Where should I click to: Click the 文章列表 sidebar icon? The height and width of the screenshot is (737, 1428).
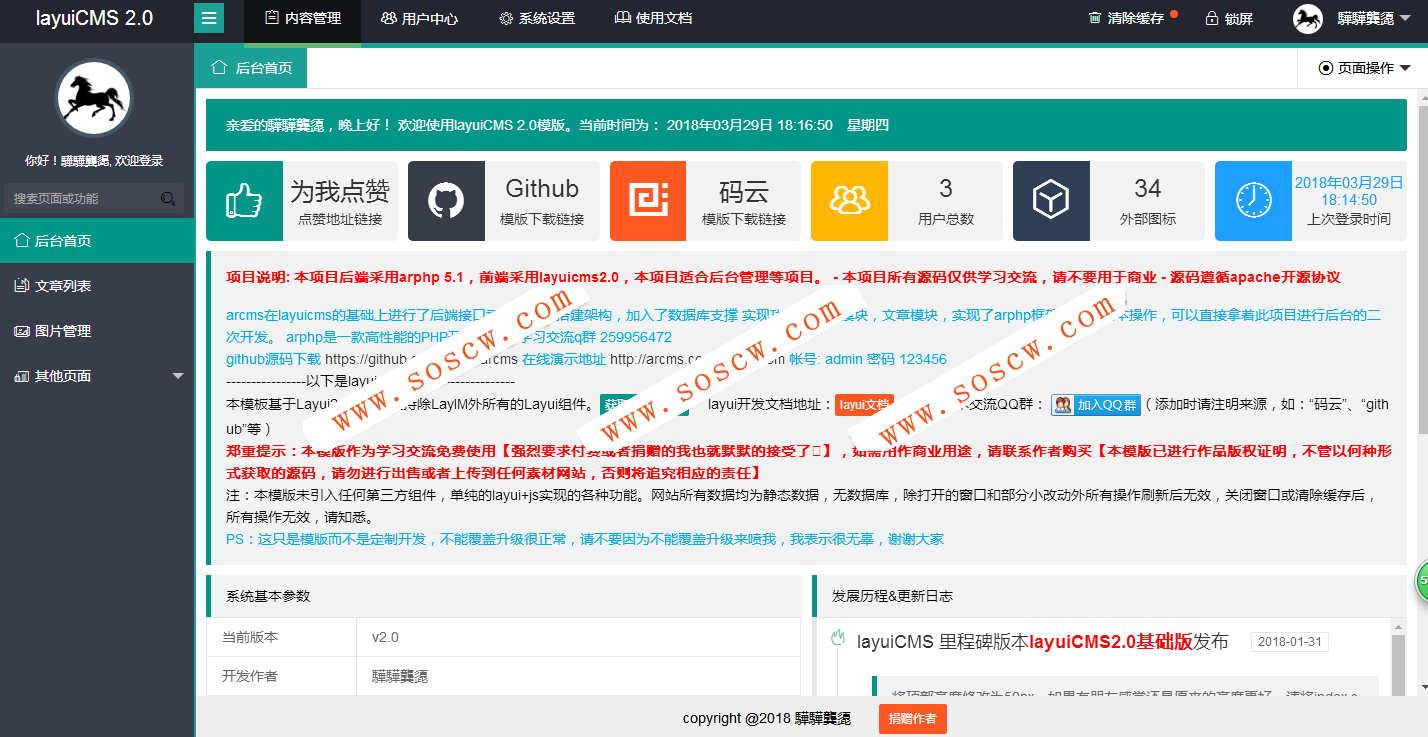tap(21, 286)
